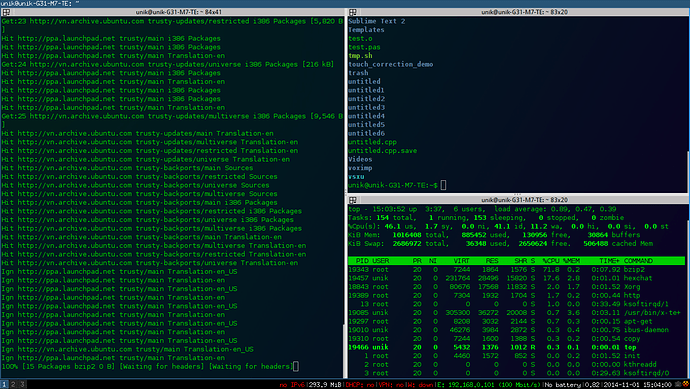Click the 'bzip2' process row in top
This screenshot has height=389, width=690.
516,270
